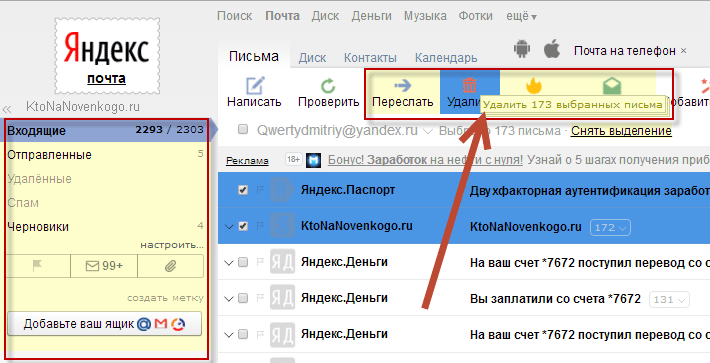Click the Добавьте ваш ящик button

(105, 324)
